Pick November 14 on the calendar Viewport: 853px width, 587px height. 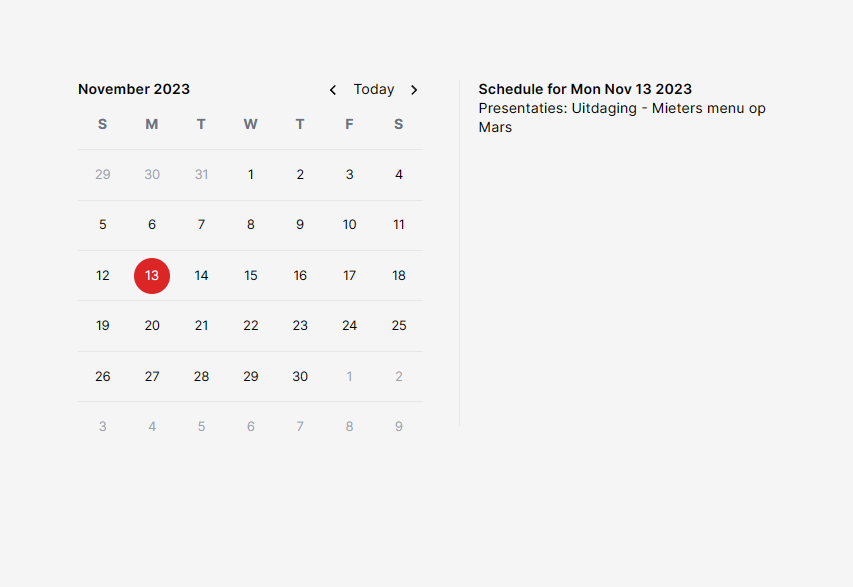pos(201,276)
